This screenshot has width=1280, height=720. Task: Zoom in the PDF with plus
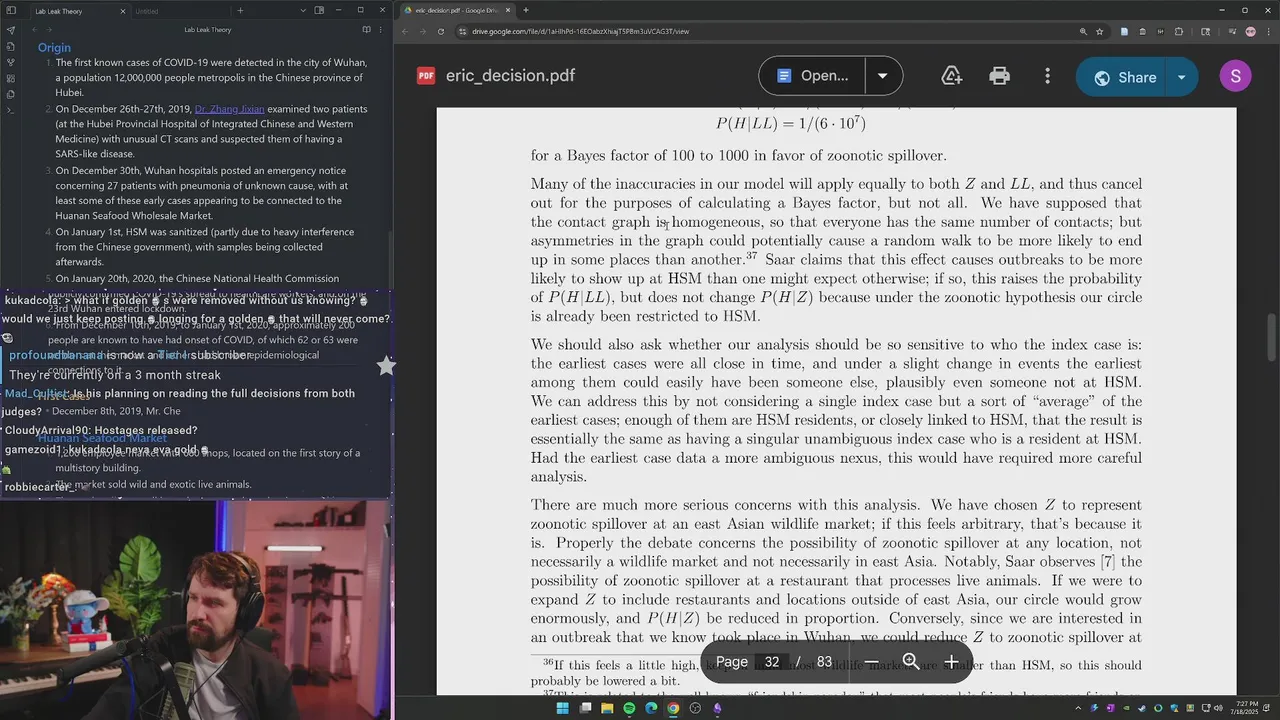951,662
